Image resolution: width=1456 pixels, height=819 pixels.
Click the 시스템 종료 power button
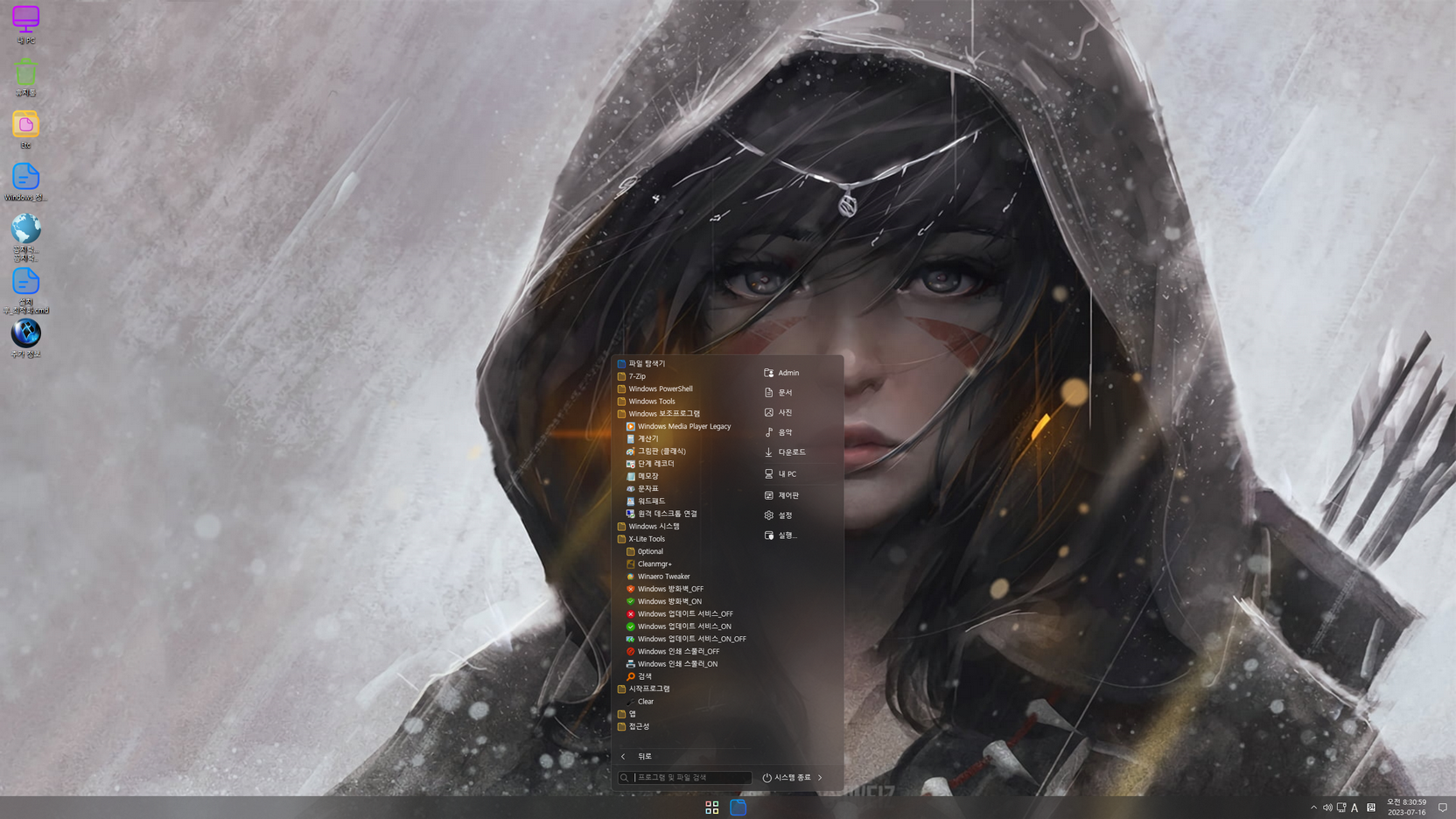[787, 777]
